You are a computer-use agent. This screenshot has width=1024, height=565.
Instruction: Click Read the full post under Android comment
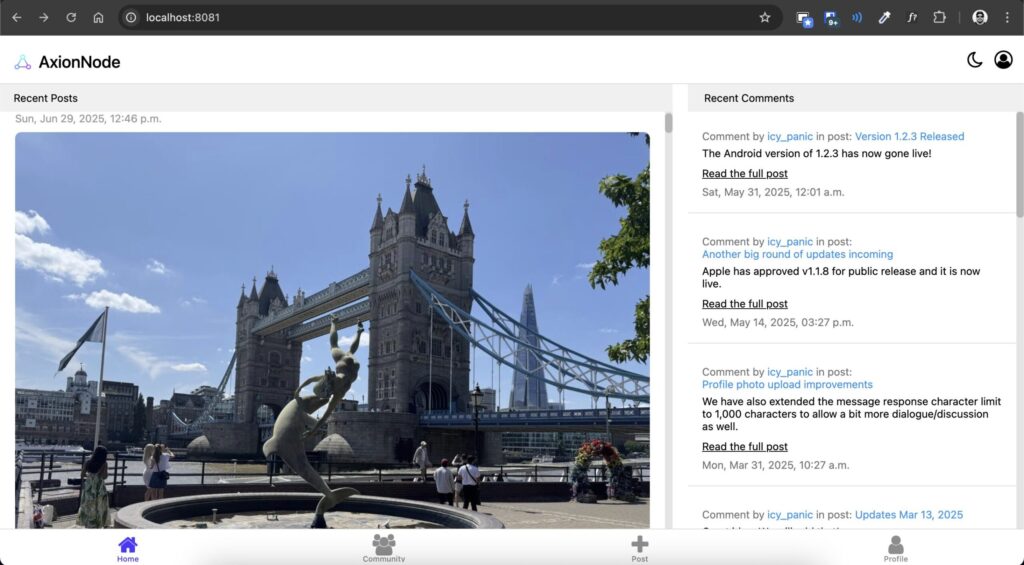(744, 173)
